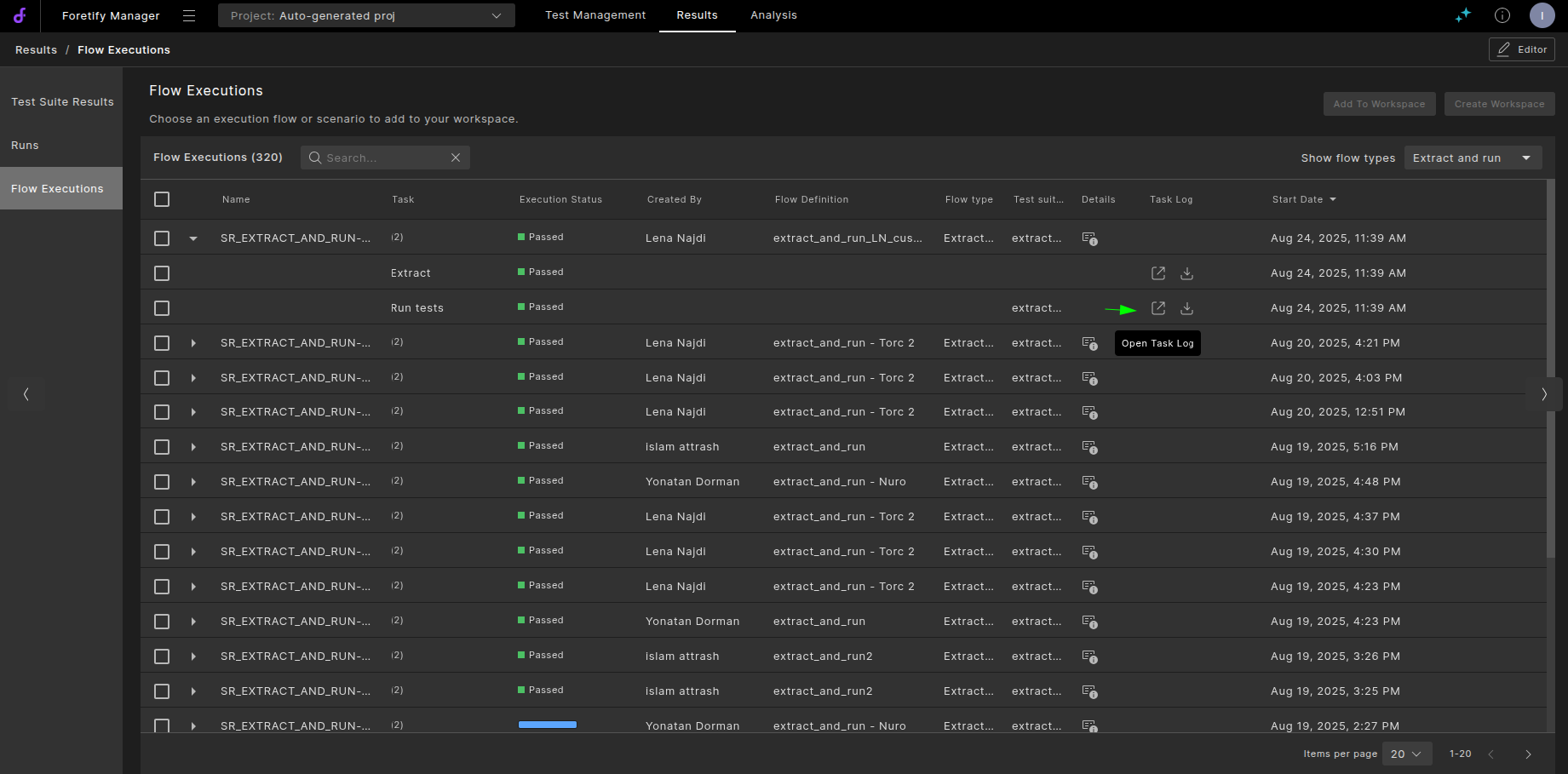This screenshot has width=1568, height=774.
Task: Open task log for Run tests row
Action: click(1157, 308)
